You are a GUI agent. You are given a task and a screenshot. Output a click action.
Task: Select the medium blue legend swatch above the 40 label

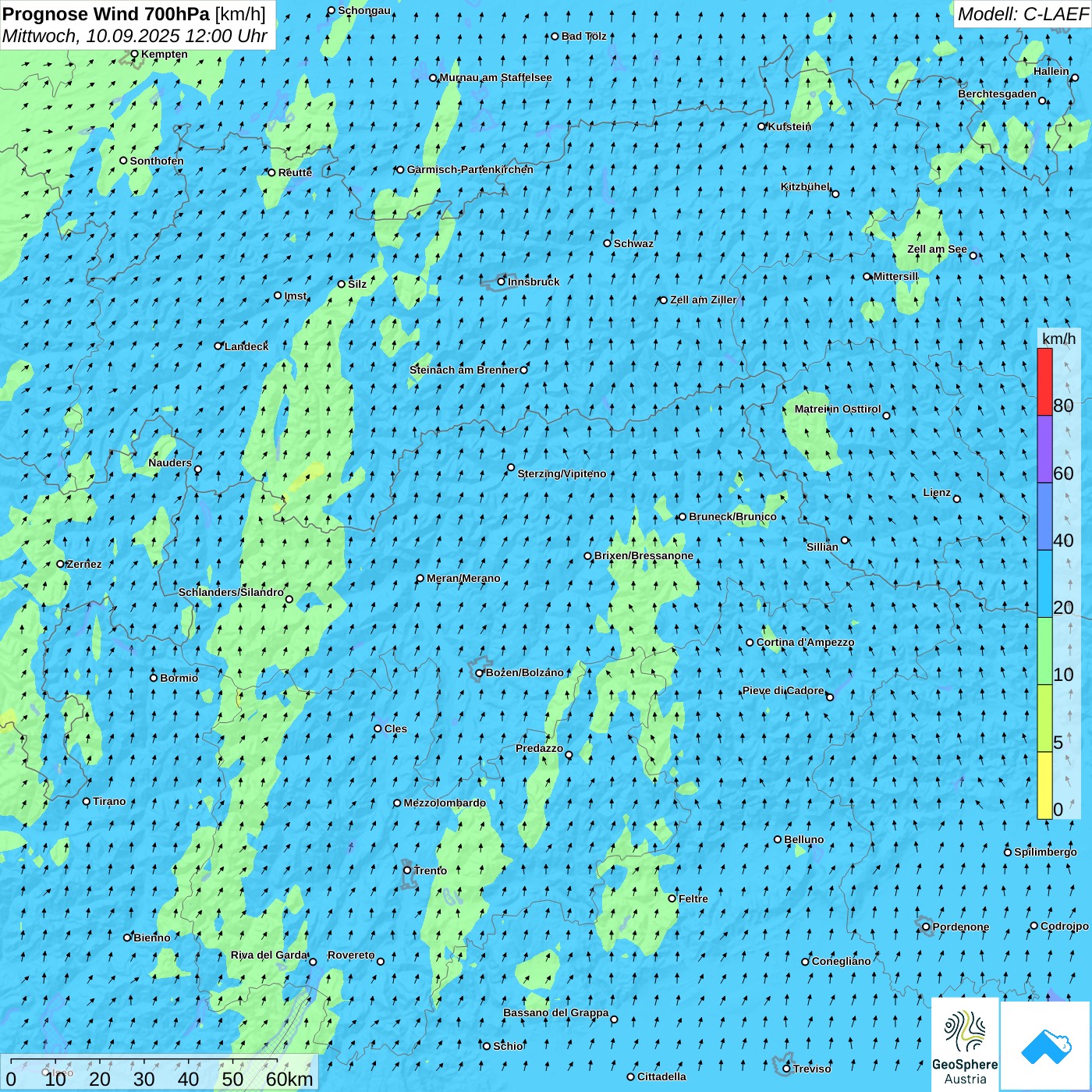(x=1044, y=516)
